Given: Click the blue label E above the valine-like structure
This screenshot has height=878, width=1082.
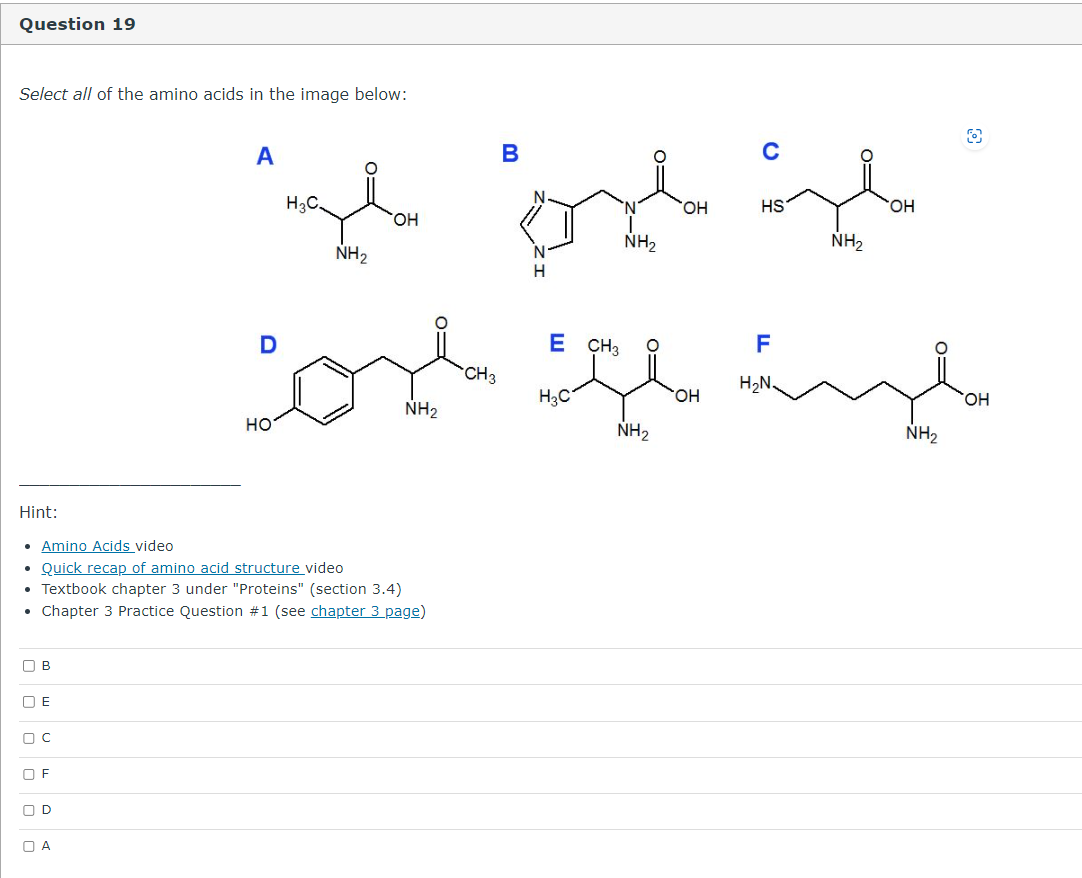Looking at the screenshot, I should (x=556, y=344).
